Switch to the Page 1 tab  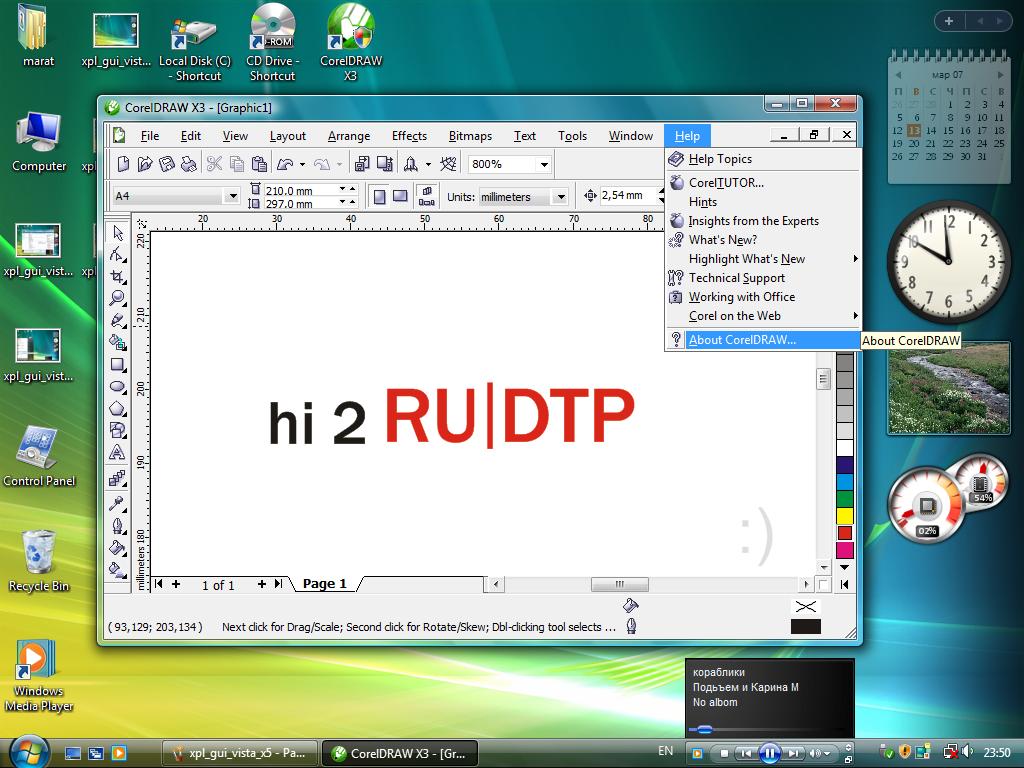(325, 584)
